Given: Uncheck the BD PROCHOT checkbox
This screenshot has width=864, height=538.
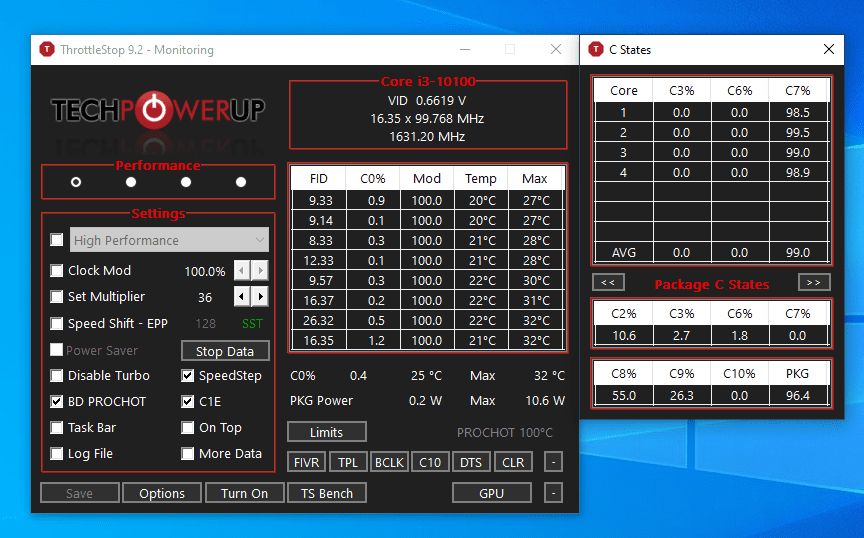Looking at the screenshot, I should [x=56, y=401].
